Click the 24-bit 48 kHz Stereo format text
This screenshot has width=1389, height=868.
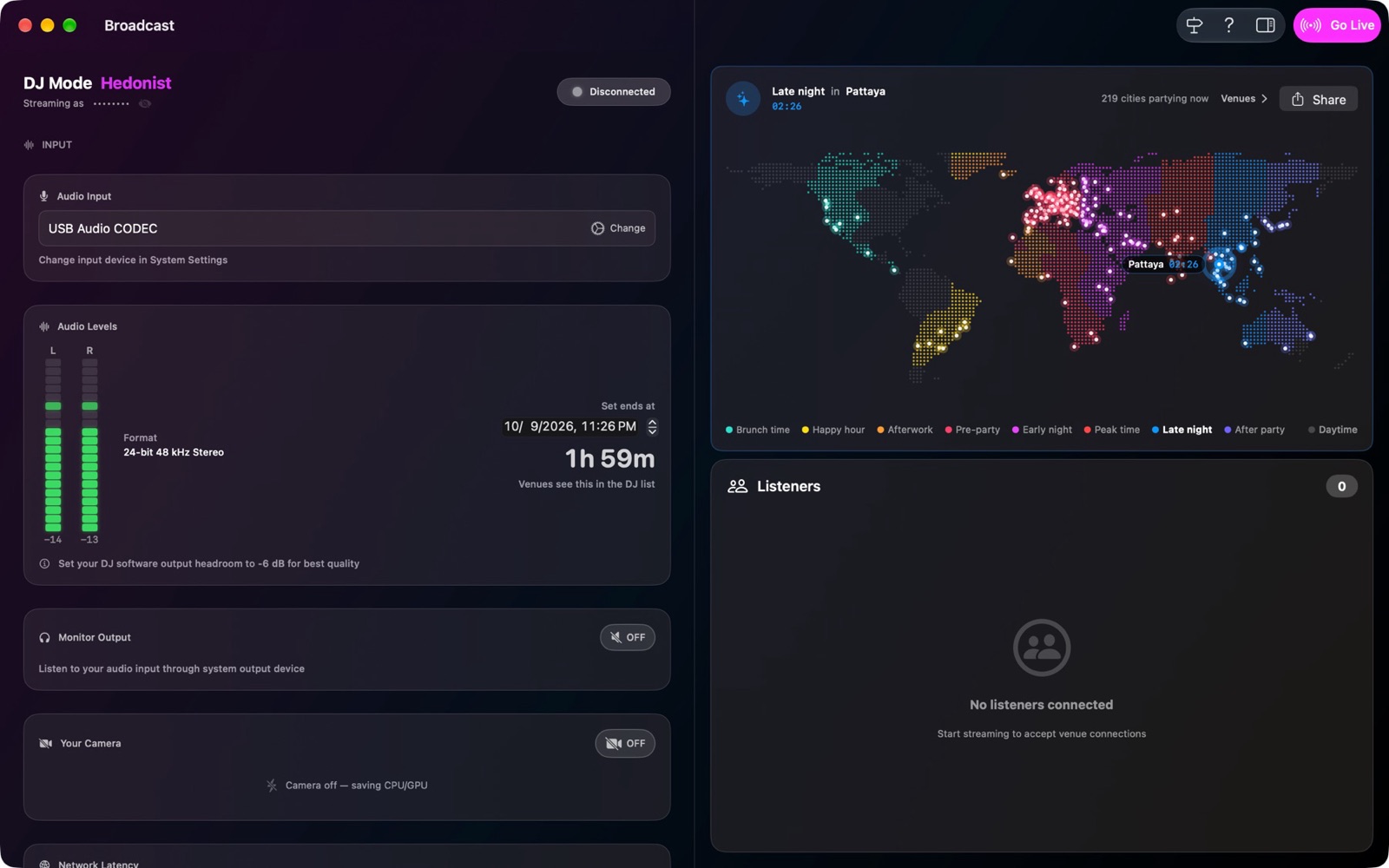pyautogui.click(x=174, y=452)
